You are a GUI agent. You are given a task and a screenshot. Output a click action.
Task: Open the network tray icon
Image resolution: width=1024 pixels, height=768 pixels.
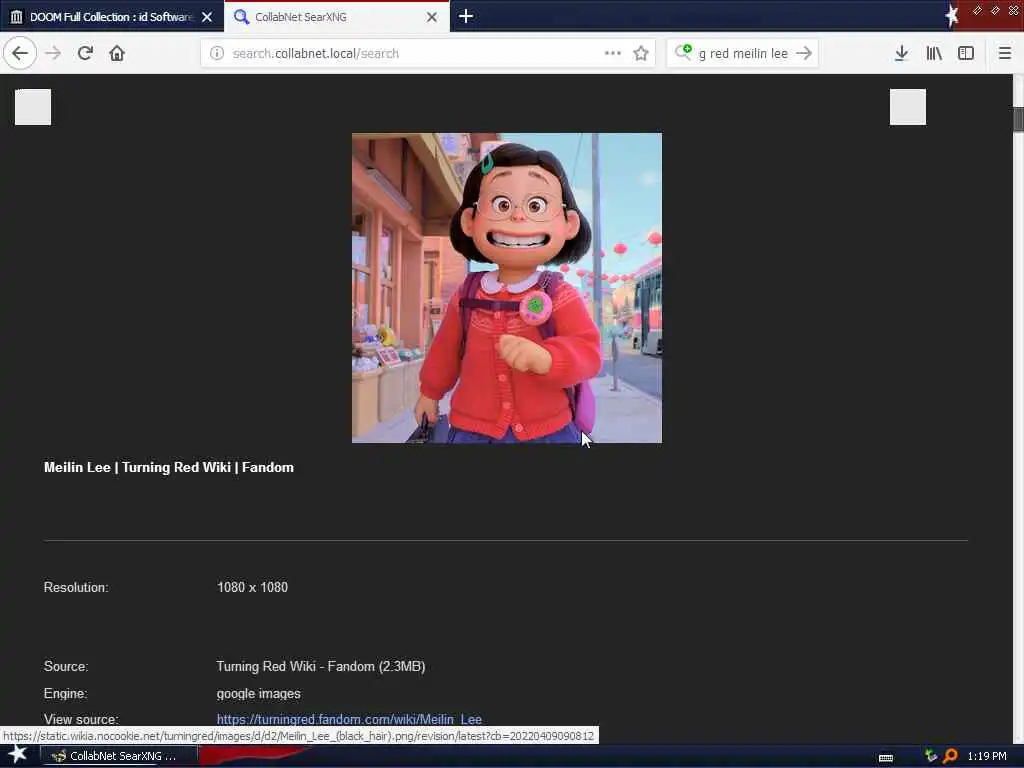tap(931, 756)
